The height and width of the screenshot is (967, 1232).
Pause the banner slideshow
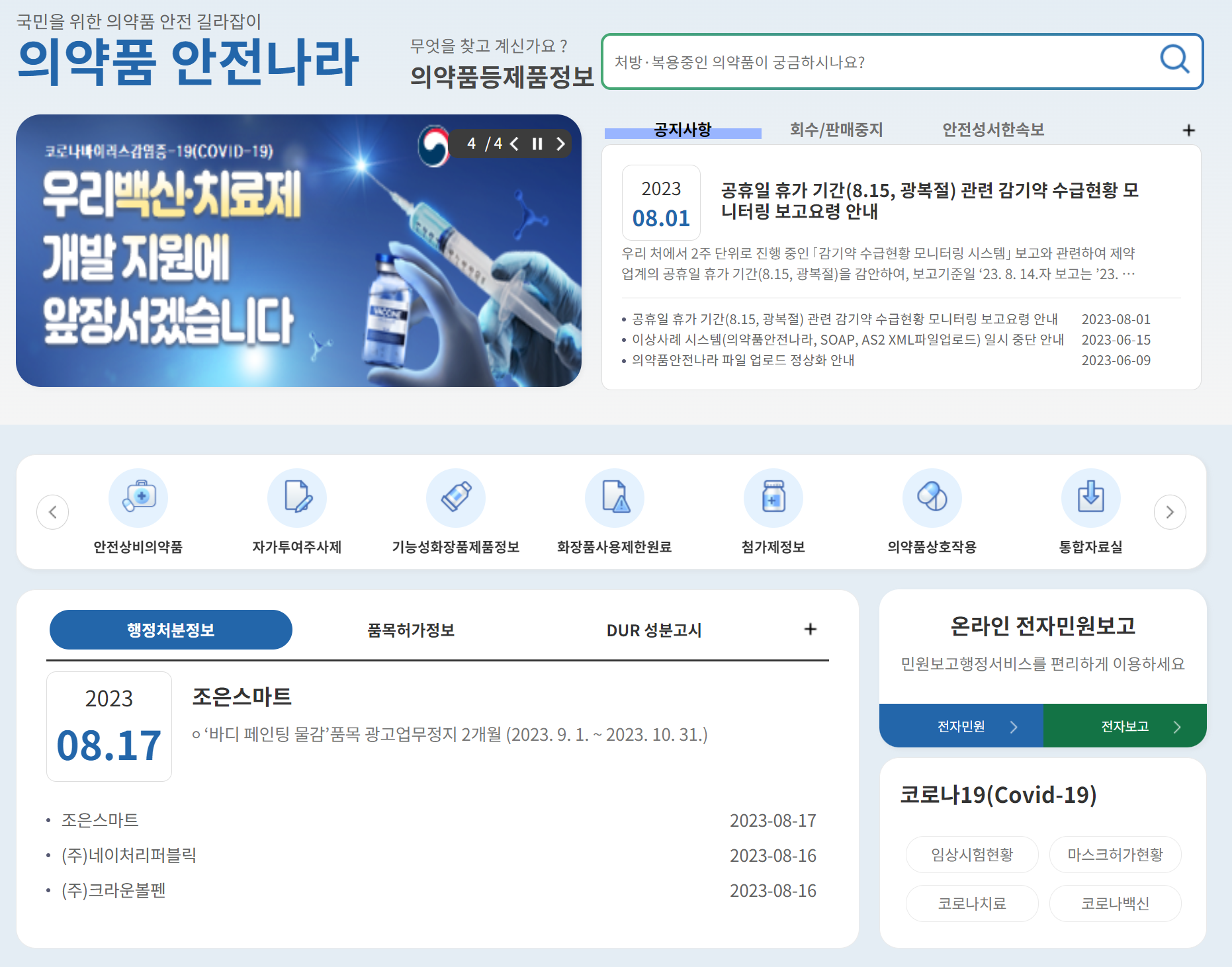point(537,143)
